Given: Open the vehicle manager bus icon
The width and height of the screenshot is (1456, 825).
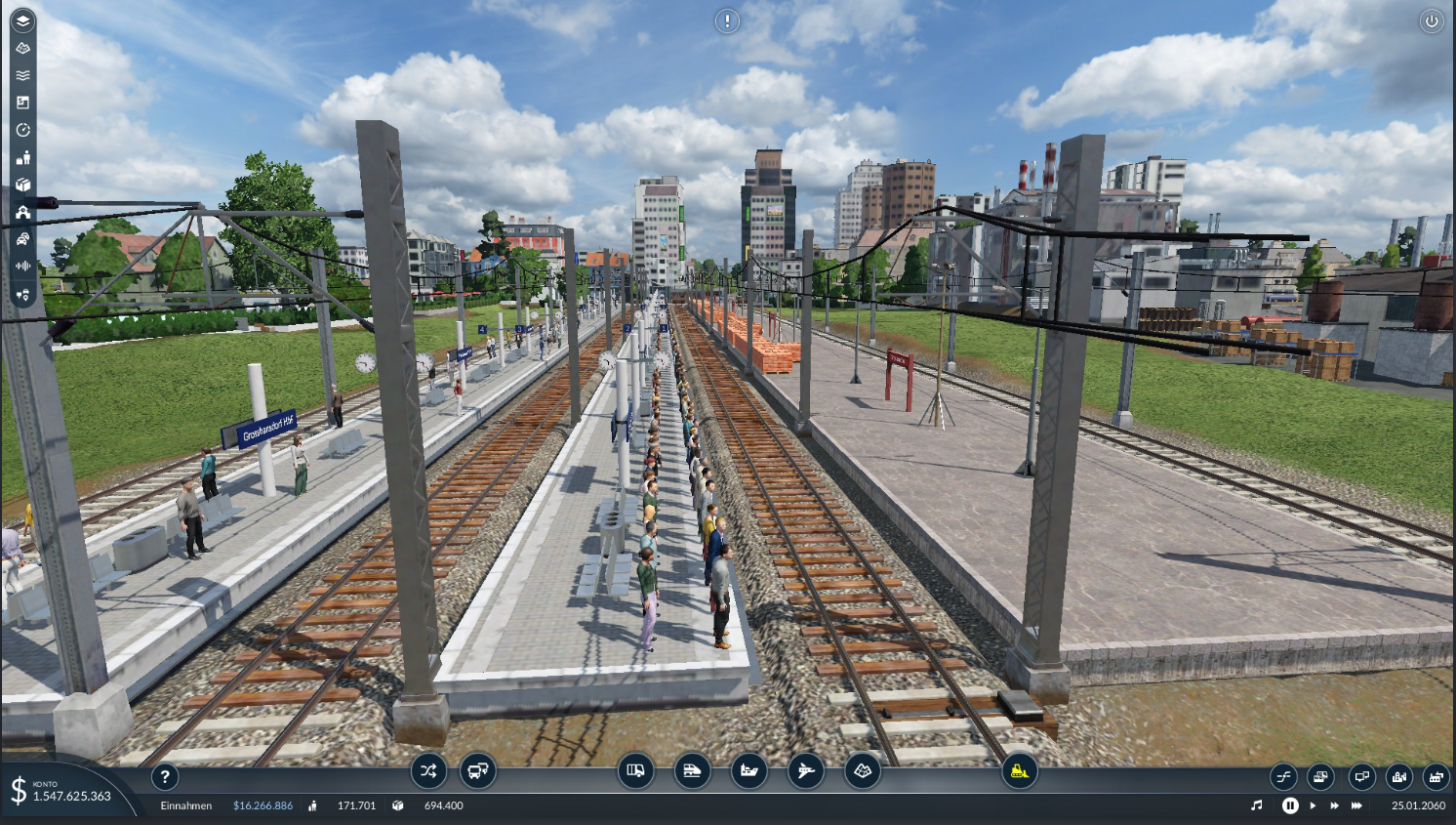Looking at the screenshot, I should pyautogui.click(x=477, y=771).
